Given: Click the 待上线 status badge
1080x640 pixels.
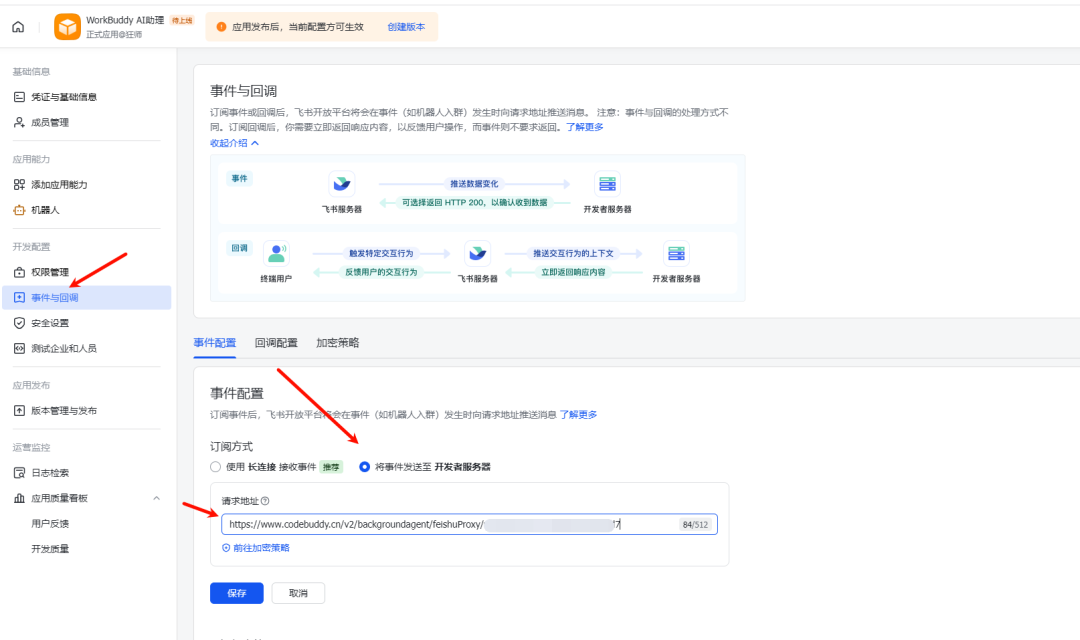Looking at the screenshot, I should tap(182, 21).
